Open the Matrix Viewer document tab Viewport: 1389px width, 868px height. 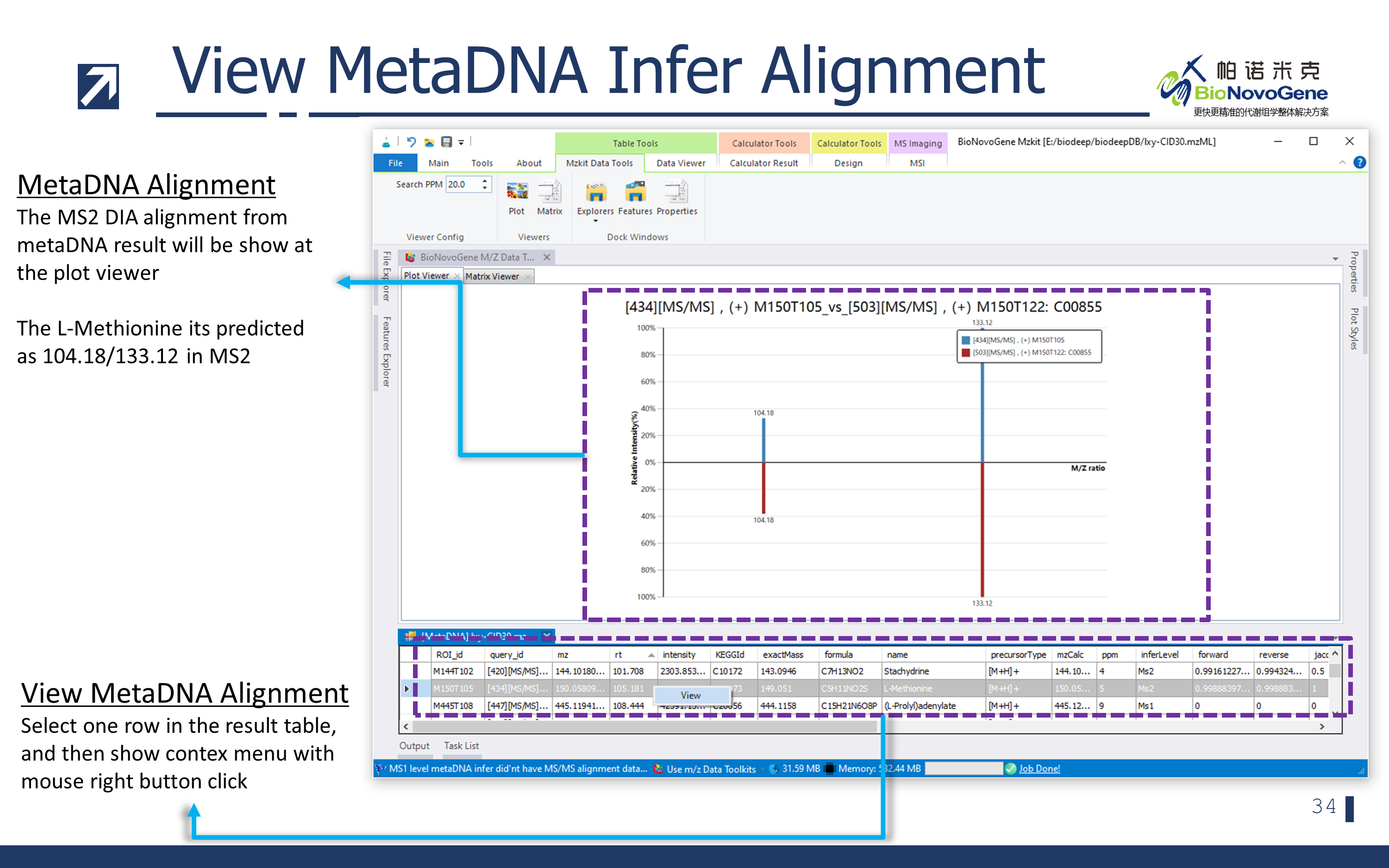(x=492, y=276)
